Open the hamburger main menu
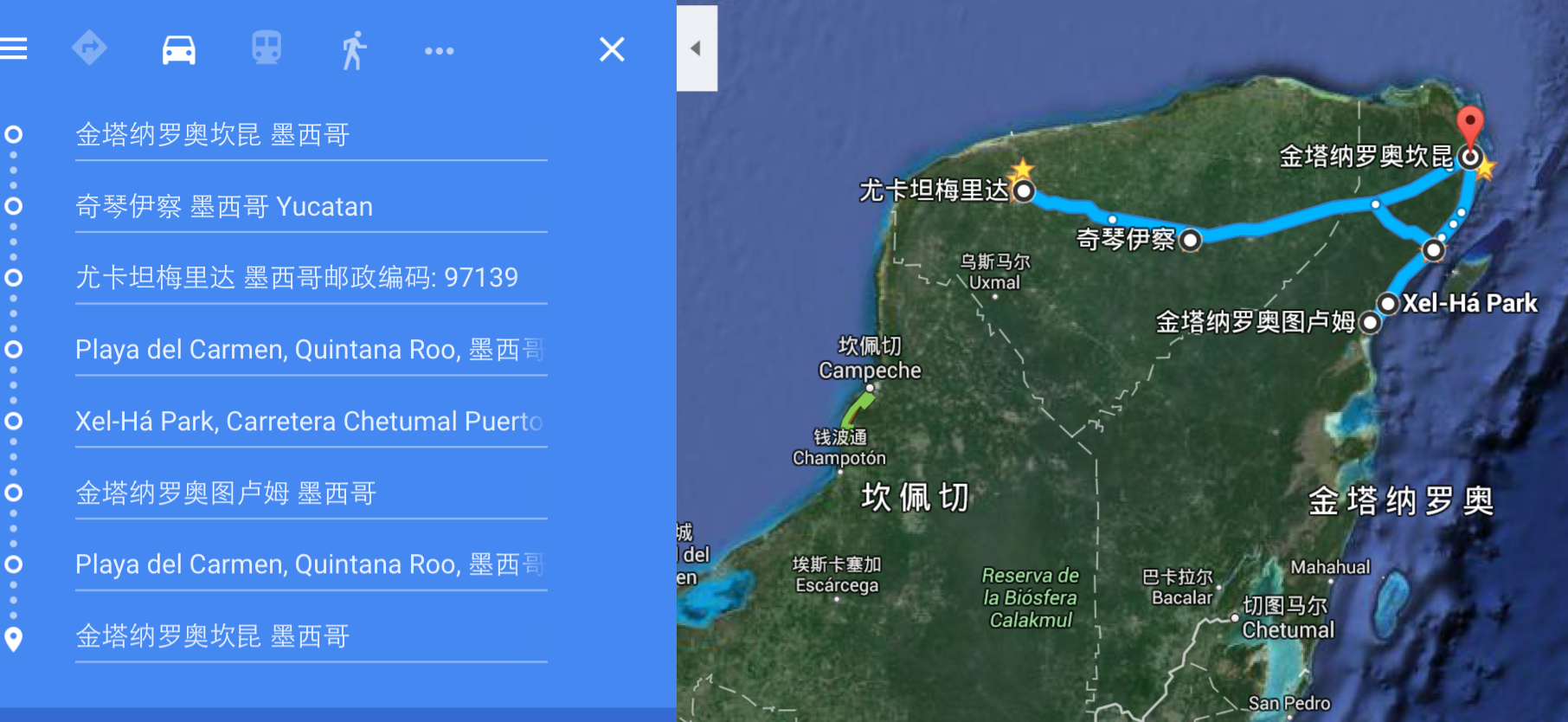This screenshot has height=722, width=1568. click(14, 48)
